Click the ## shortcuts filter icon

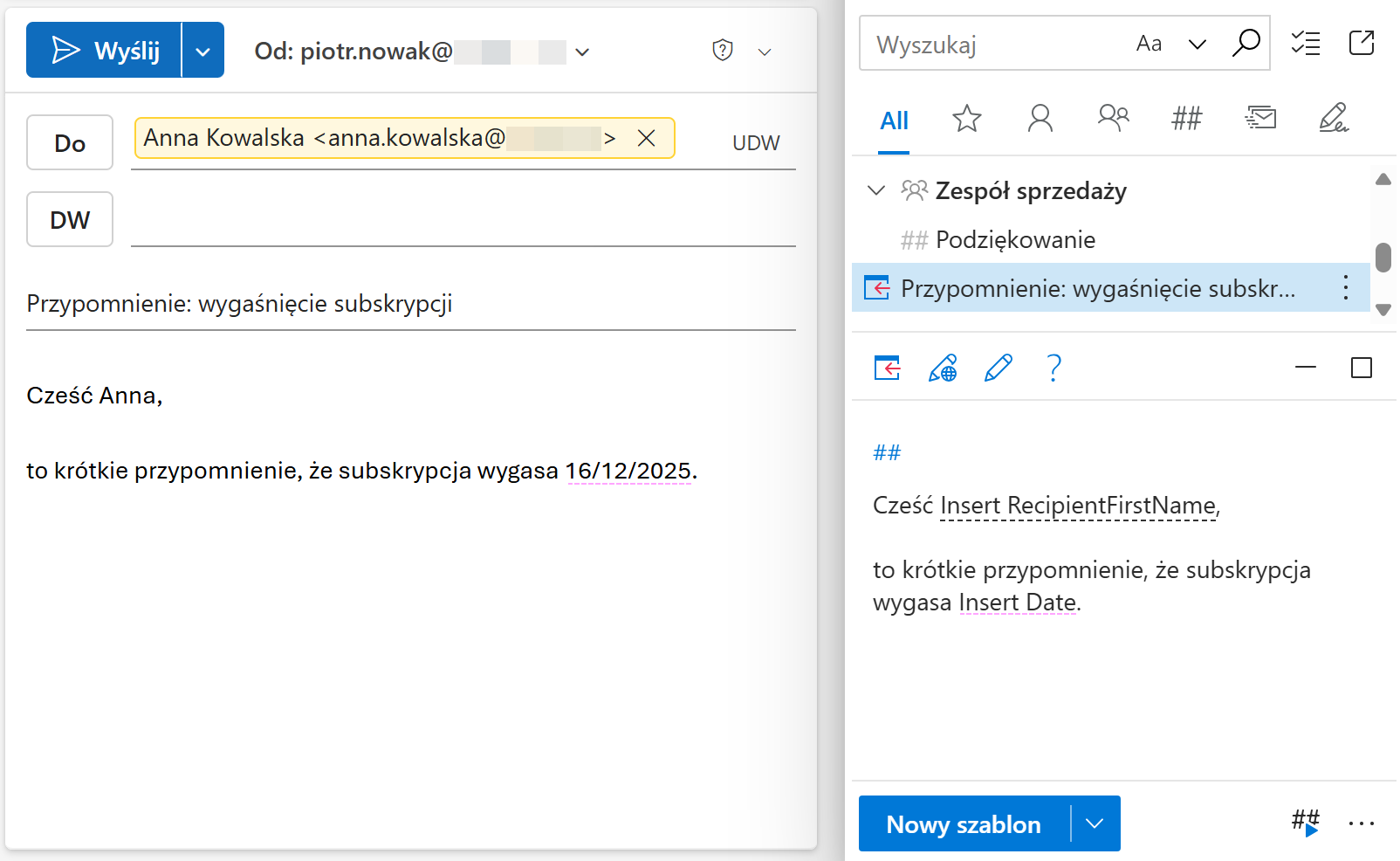[x=1186, y=120]
